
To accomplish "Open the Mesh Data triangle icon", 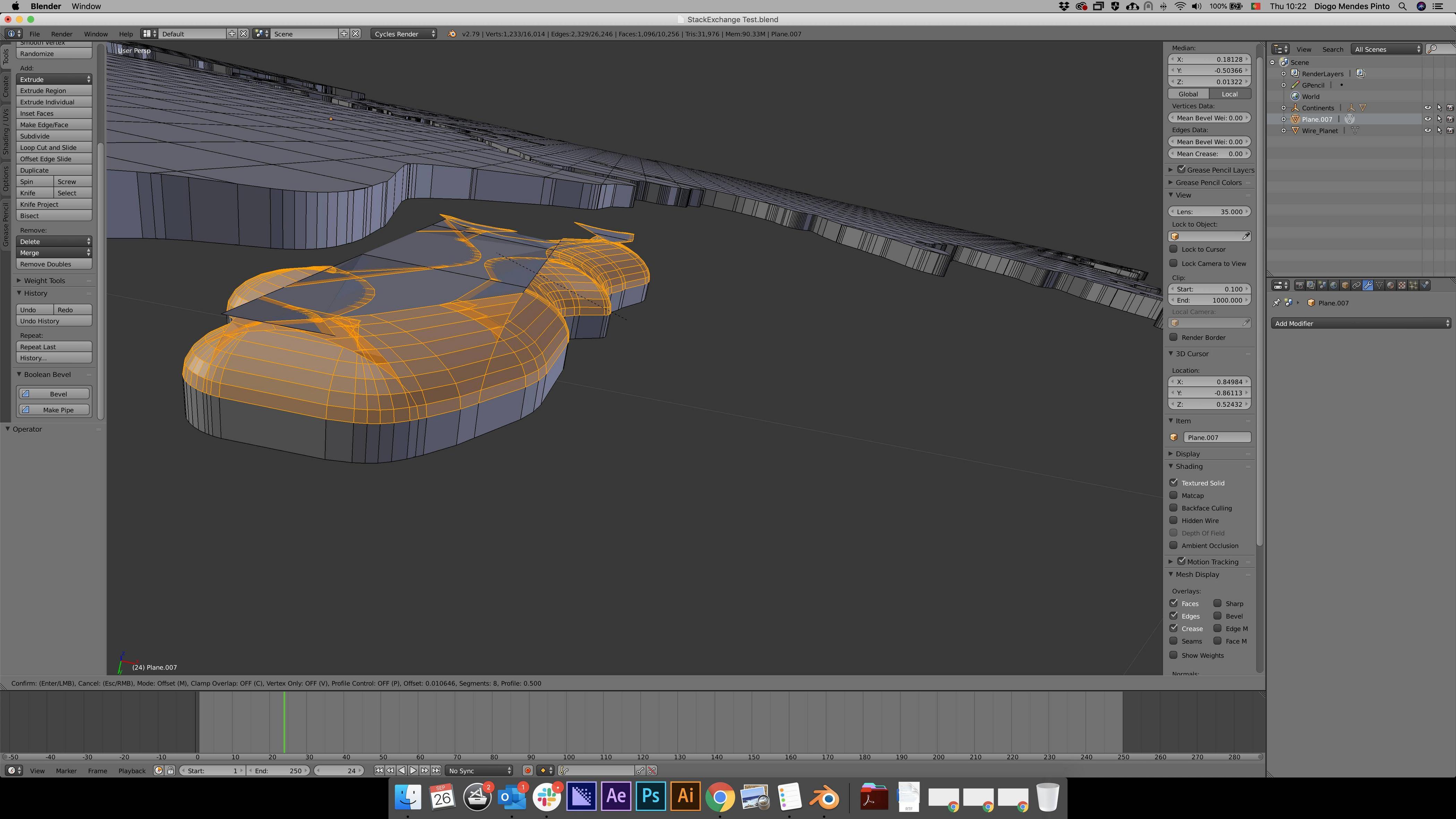I will coord(1379,285).
